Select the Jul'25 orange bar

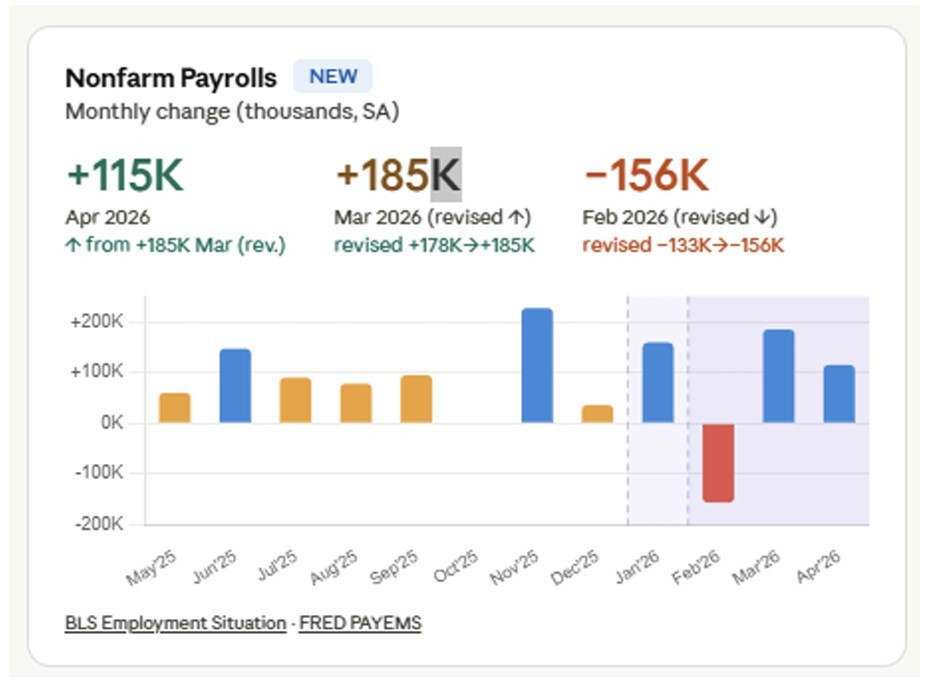(x=295, y=401)
